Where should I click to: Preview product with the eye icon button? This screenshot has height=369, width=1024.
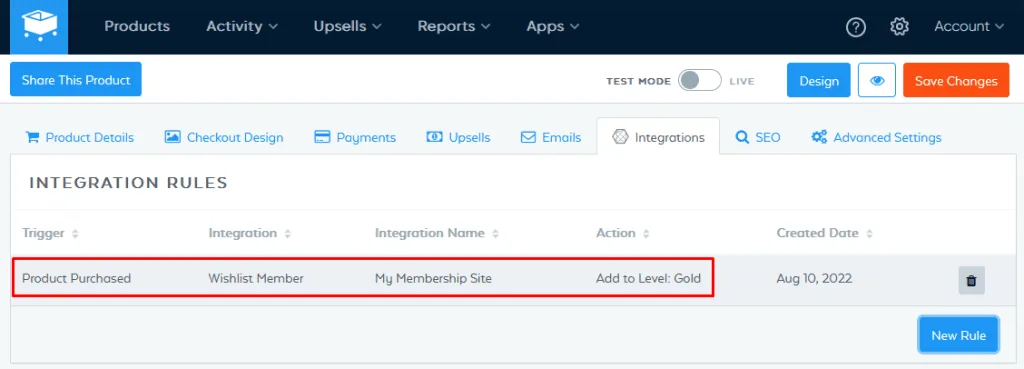point(876,80)
